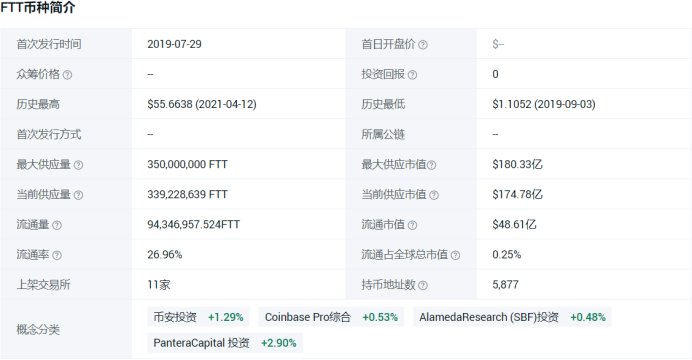Image resolution: width=692 pixels, height=360 pixels.
Task: Click the 首次发行方式 label
Action: [x=49, y=134]
